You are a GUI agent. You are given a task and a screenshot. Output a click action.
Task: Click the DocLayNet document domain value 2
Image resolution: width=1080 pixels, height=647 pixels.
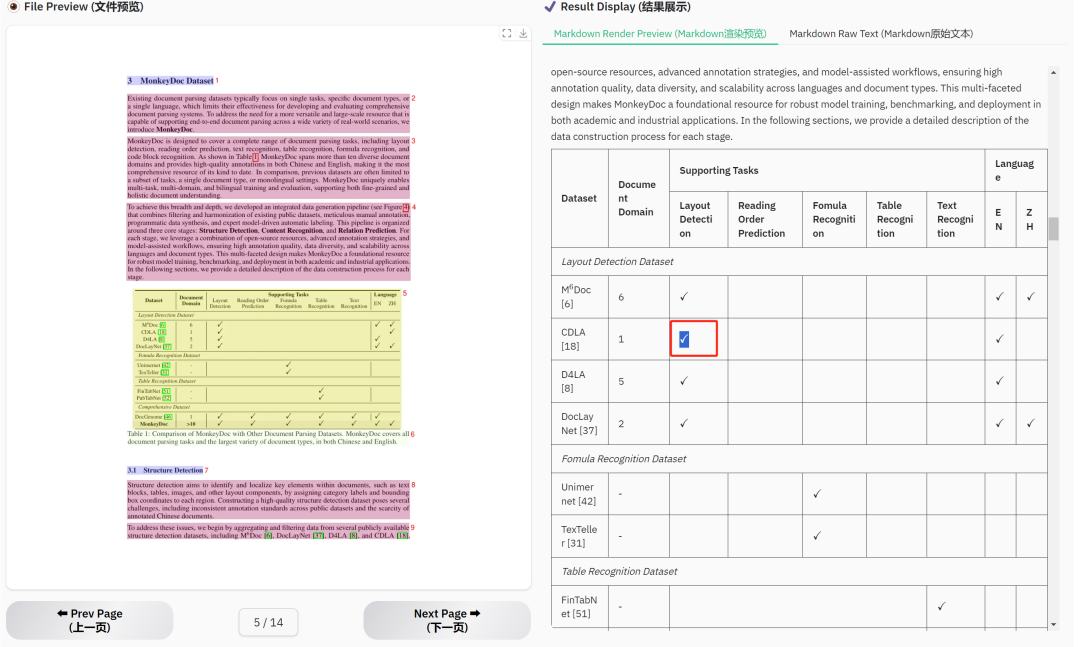pos(621,424)
